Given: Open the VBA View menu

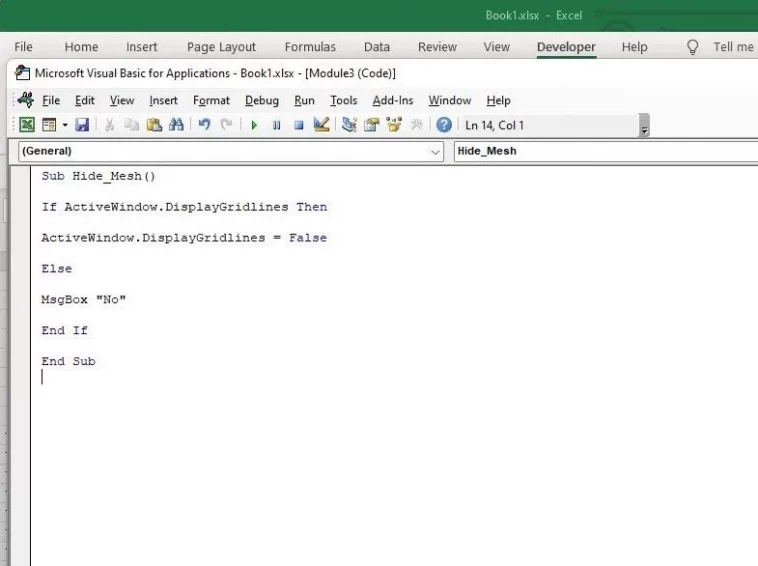Looking at the screenshot, I should pyautogui.click(x=122, y=101).
